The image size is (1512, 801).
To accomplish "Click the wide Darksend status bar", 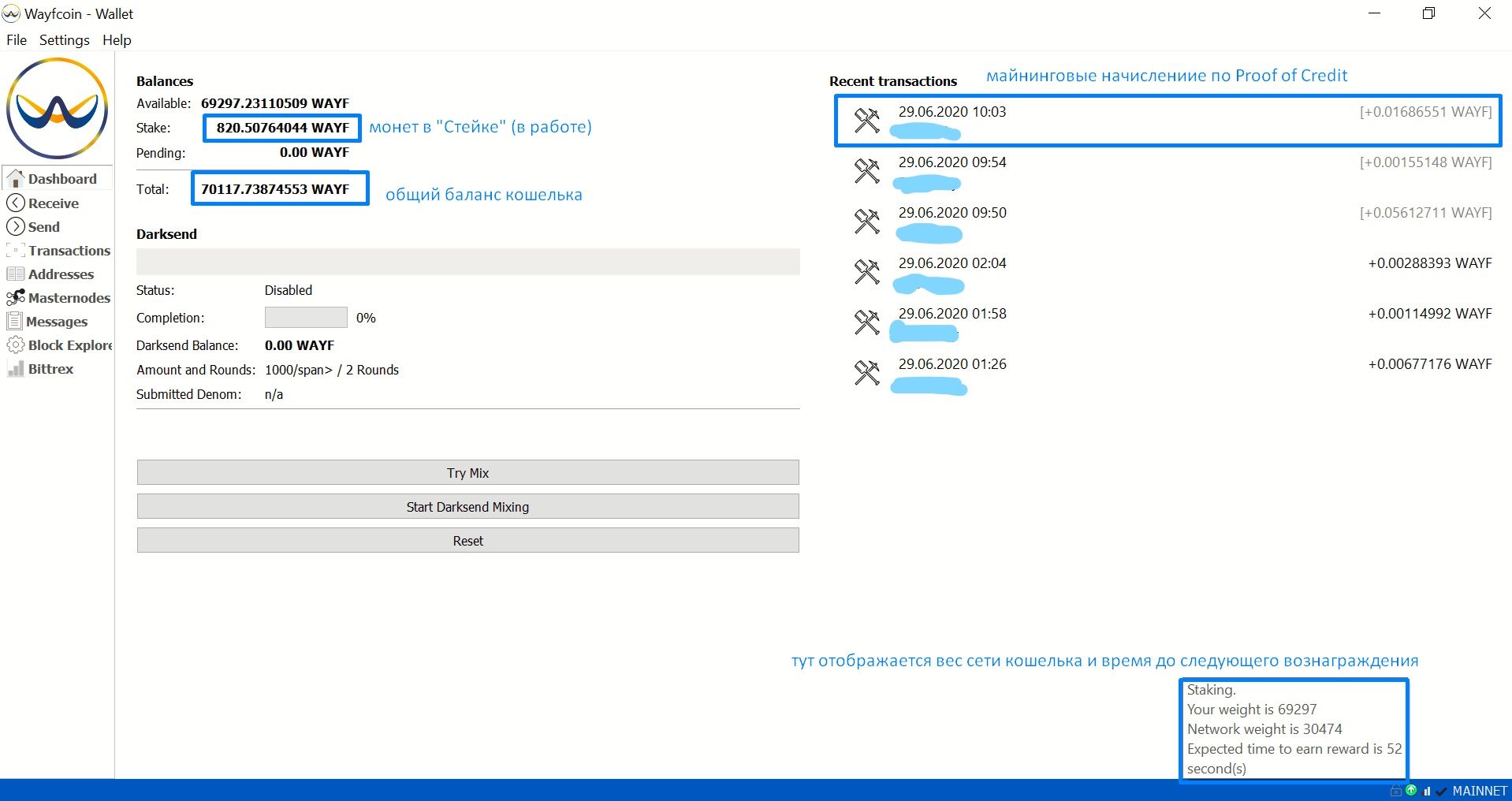I will (x=468, y=262).
